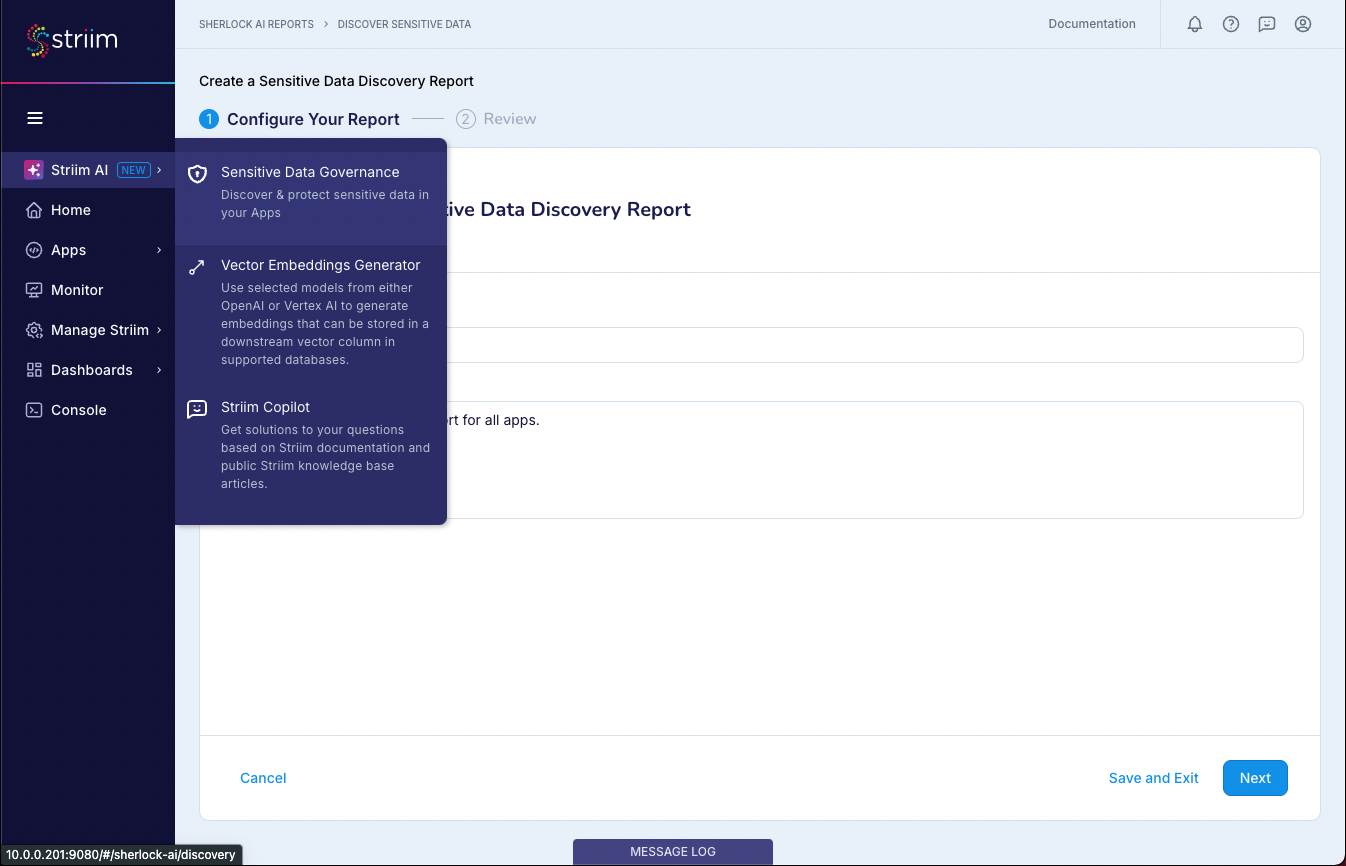The height and width of the screenshot is (866, 1346).
Task: Open the Message Log bar
Action: click(x=672, y=852)
